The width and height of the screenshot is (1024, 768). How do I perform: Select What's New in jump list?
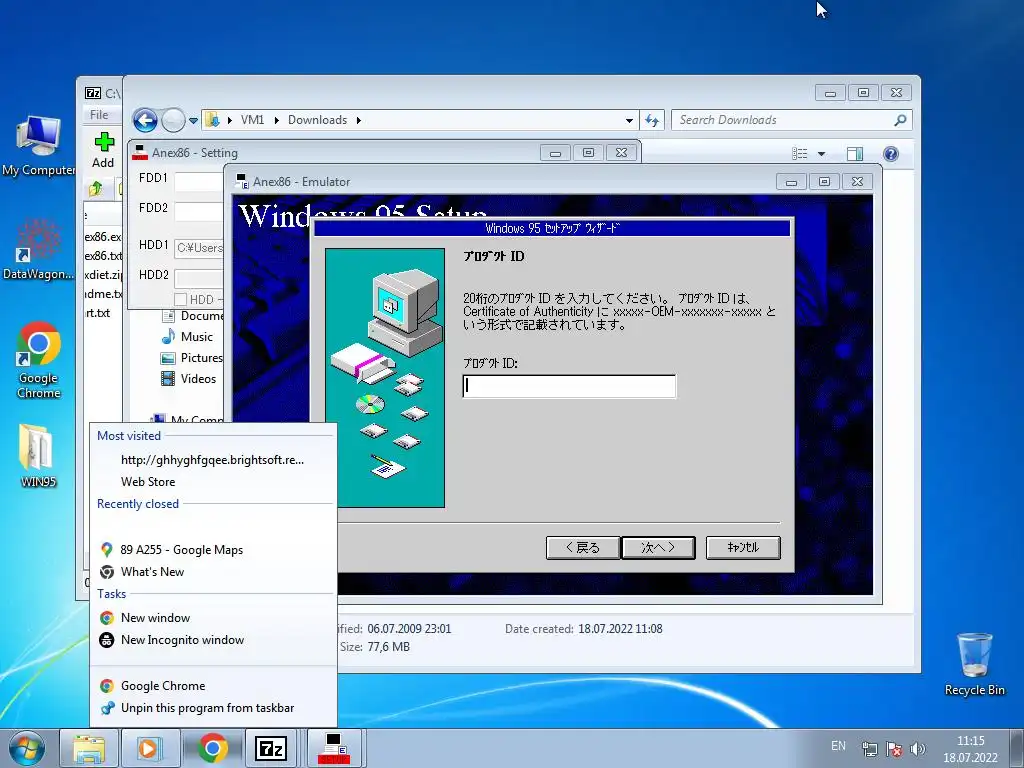point(152,572)
